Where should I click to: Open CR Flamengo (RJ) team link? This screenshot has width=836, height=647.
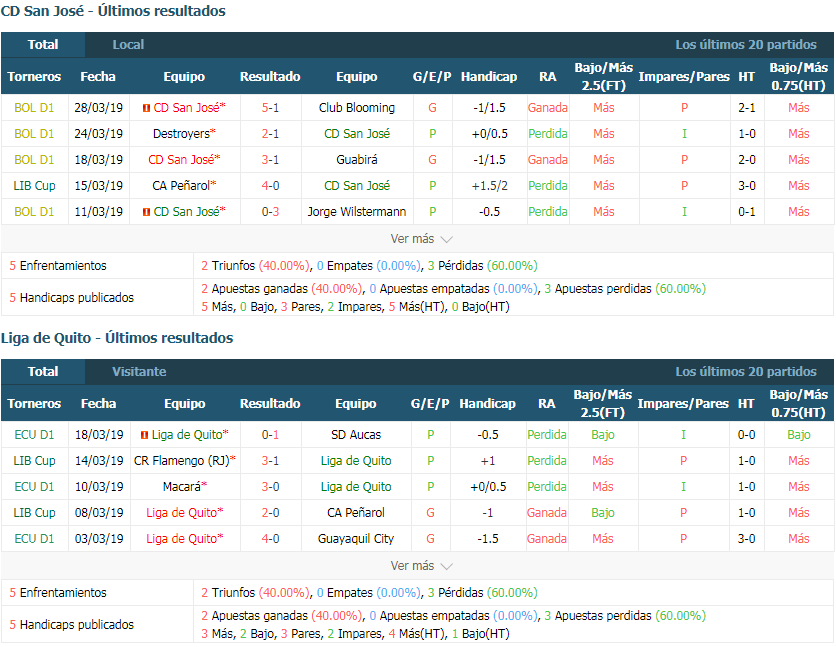pyautogui.click(x=184, y=461)
